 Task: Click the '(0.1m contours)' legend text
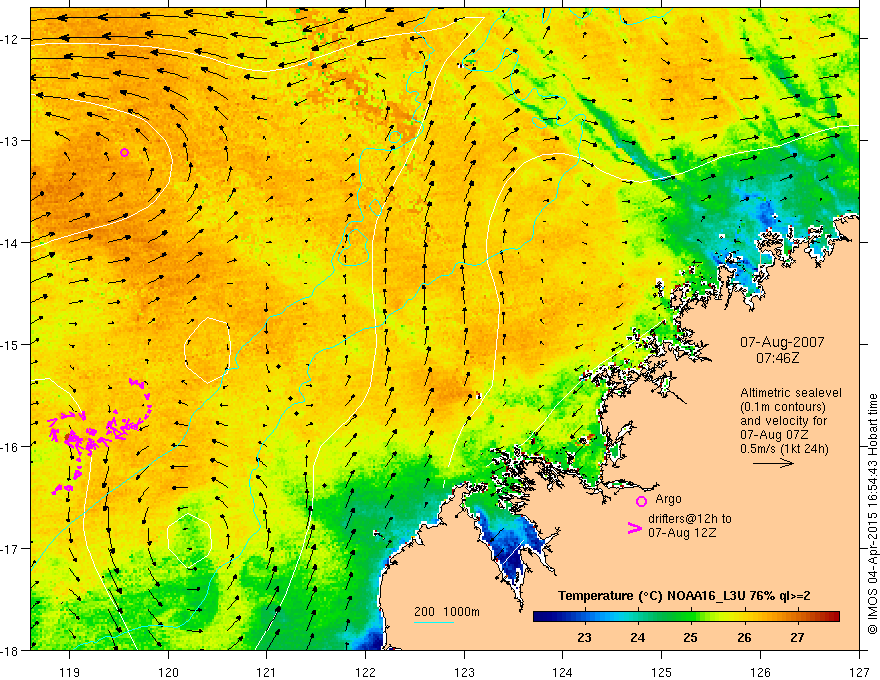(x=782, y=407)
